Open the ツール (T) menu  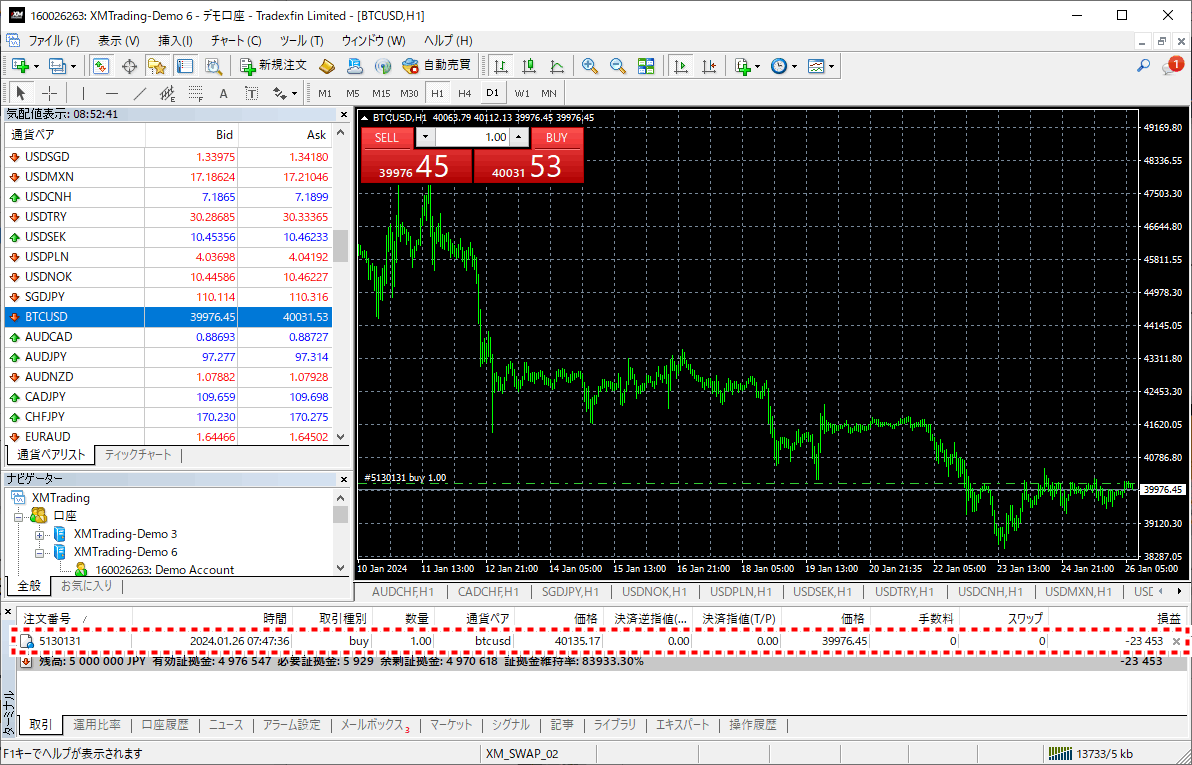(301, 40)
